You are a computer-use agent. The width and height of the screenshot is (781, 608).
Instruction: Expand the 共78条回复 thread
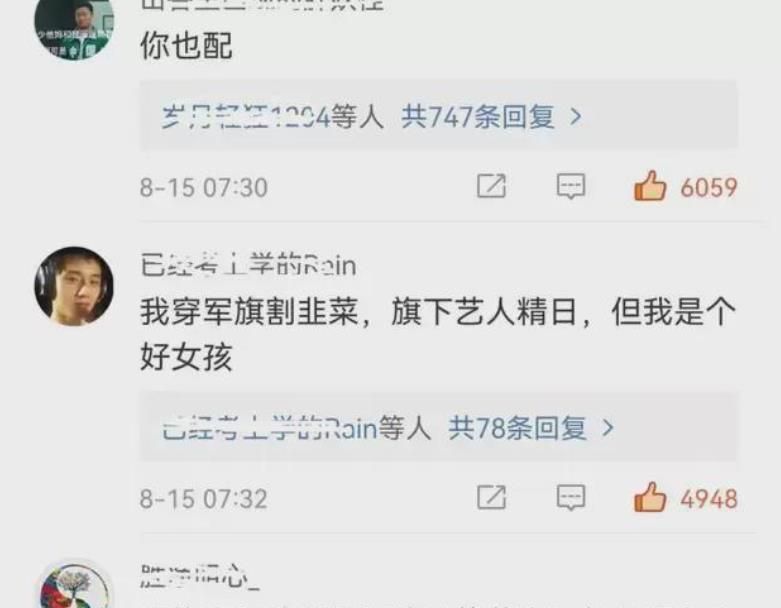[438, 427]
